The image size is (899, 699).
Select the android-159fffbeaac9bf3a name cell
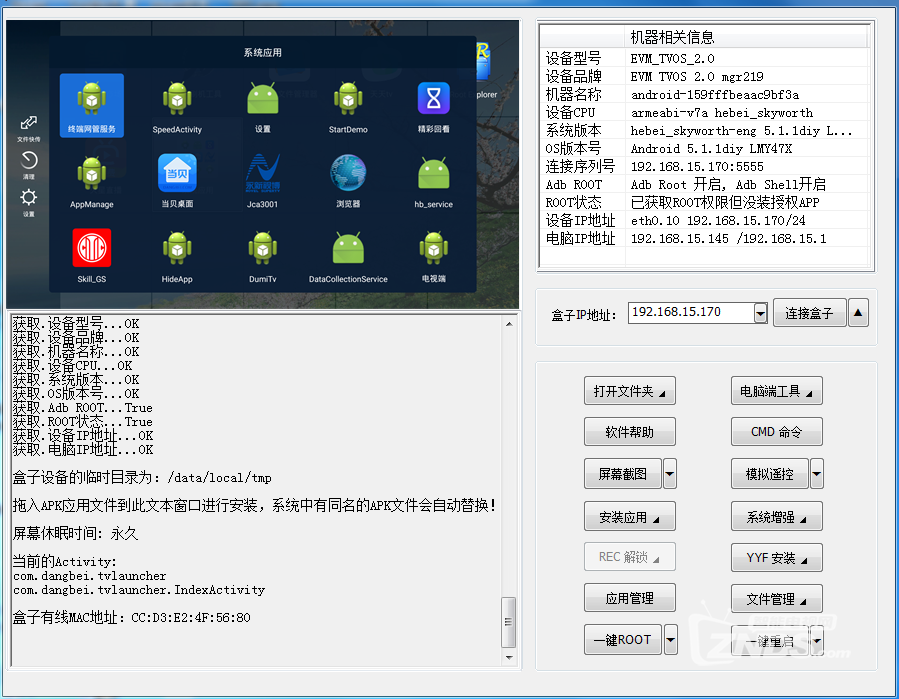(715, 95)
